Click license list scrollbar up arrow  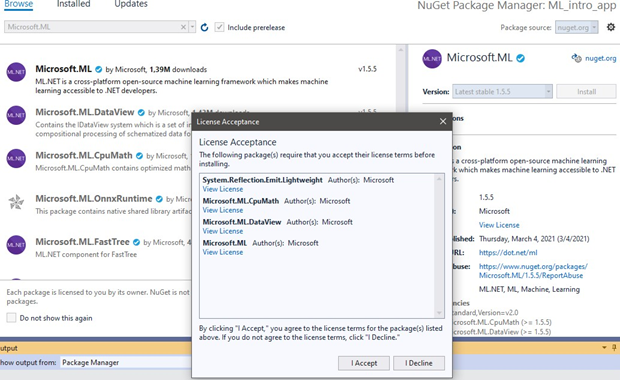click(439, 179)
